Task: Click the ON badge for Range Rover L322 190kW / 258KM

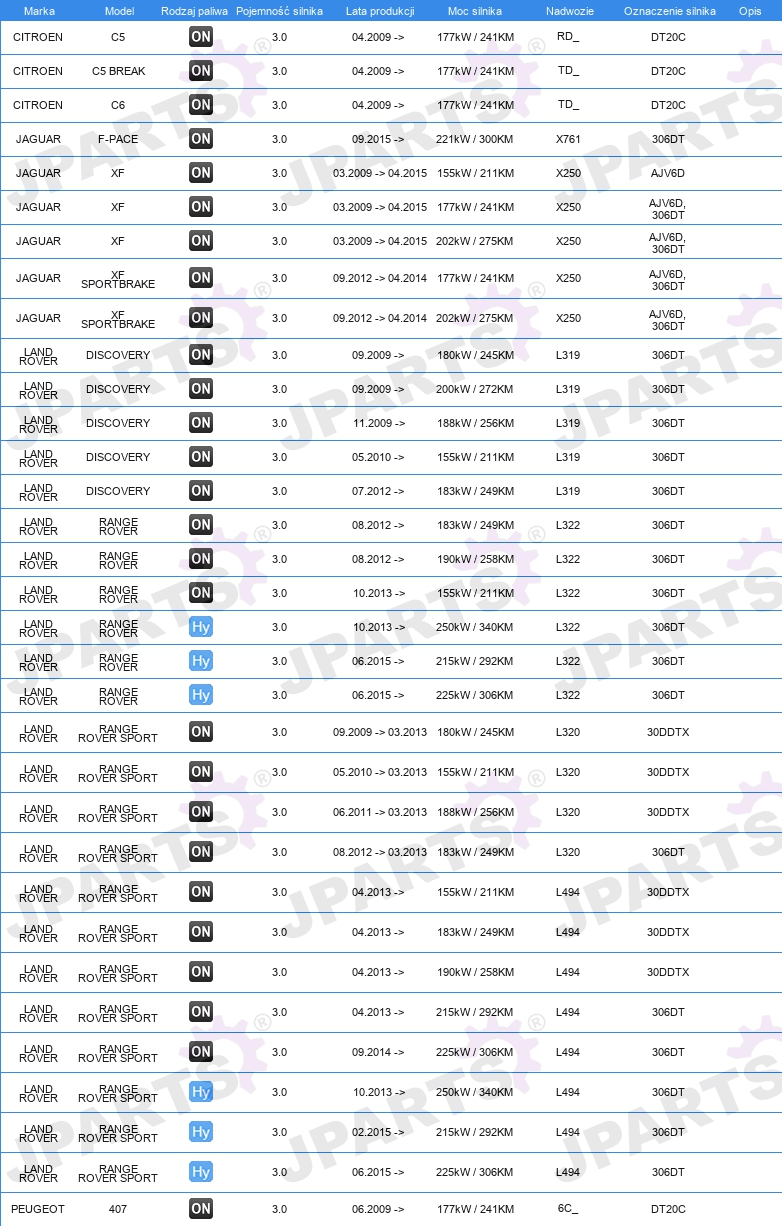Action: coord(201,559)
